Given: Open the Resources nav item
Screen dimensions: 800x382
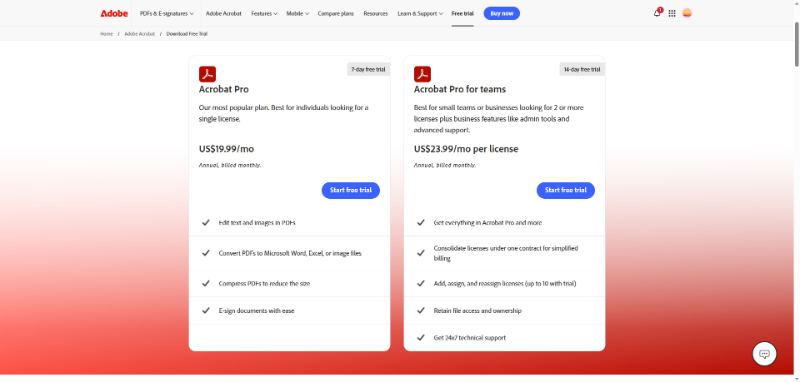Looking at the screenshot, I should (376, 14).
